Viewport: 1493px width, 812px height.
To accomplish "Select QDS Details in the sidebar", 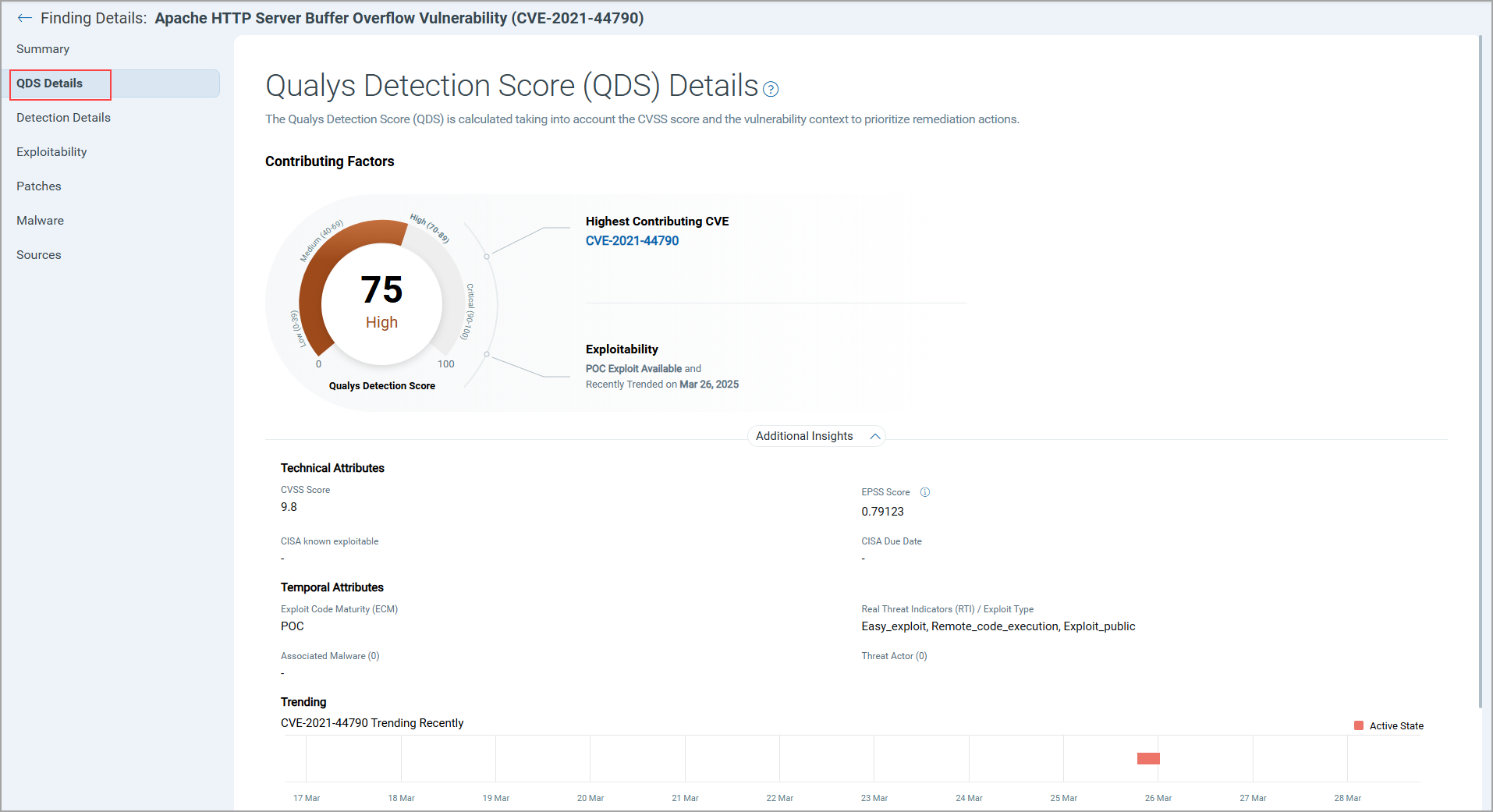I will [x=50, y=83].
